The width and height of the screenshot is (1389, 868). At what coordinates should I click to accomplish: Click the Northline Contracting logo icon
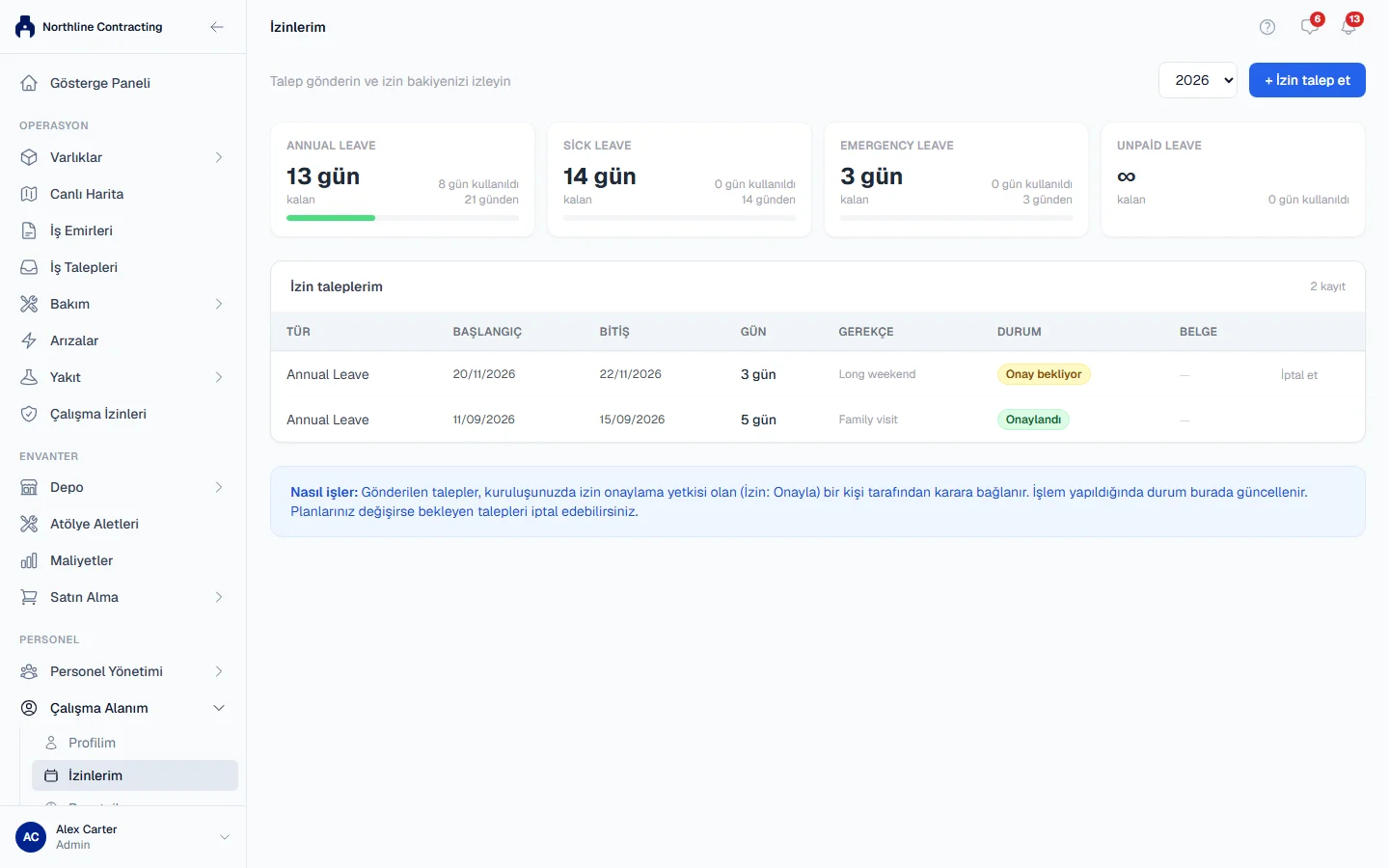click(x=25, y=27)
